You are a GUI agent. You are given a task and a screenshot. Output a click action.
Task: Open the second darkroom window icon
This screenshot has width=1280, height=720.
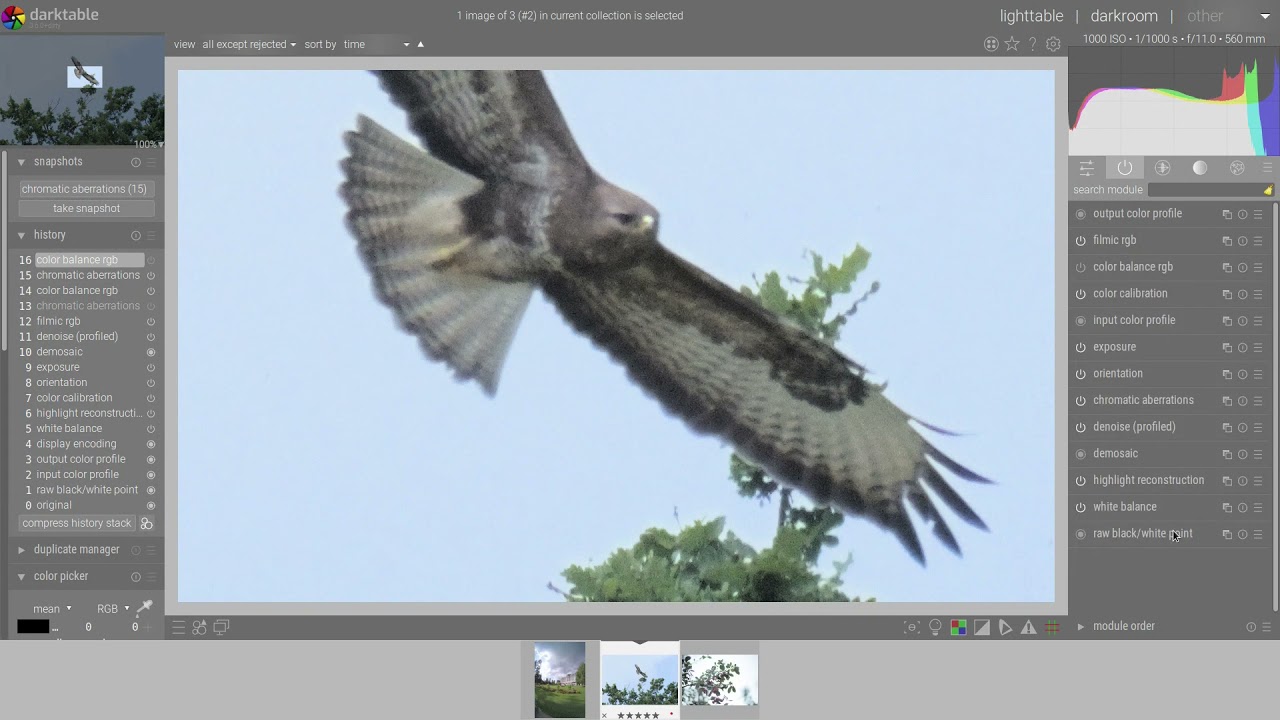222,627
